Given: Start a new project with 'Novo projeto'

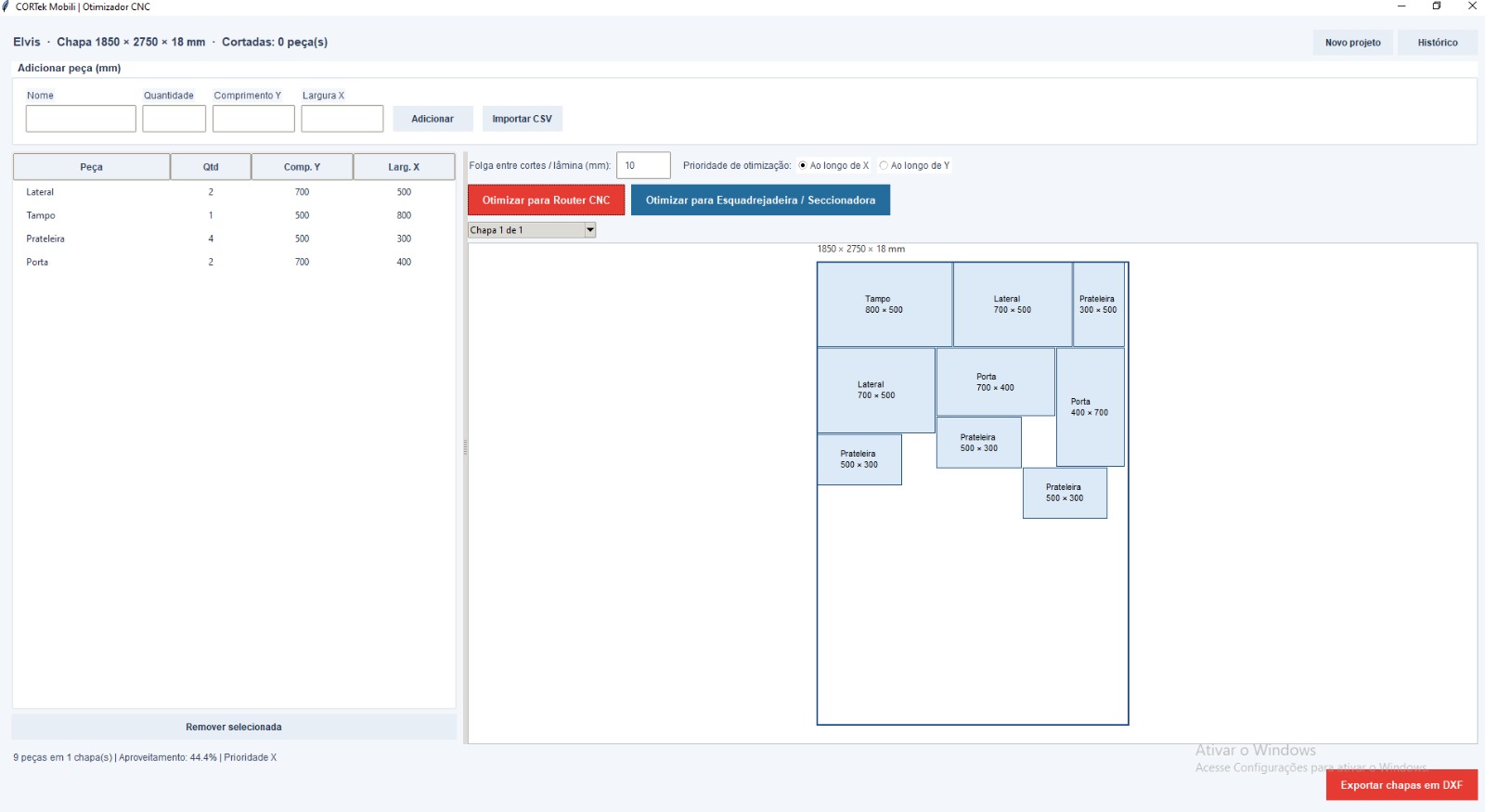Looking at the screenshot, I should tap(1352, 43).
